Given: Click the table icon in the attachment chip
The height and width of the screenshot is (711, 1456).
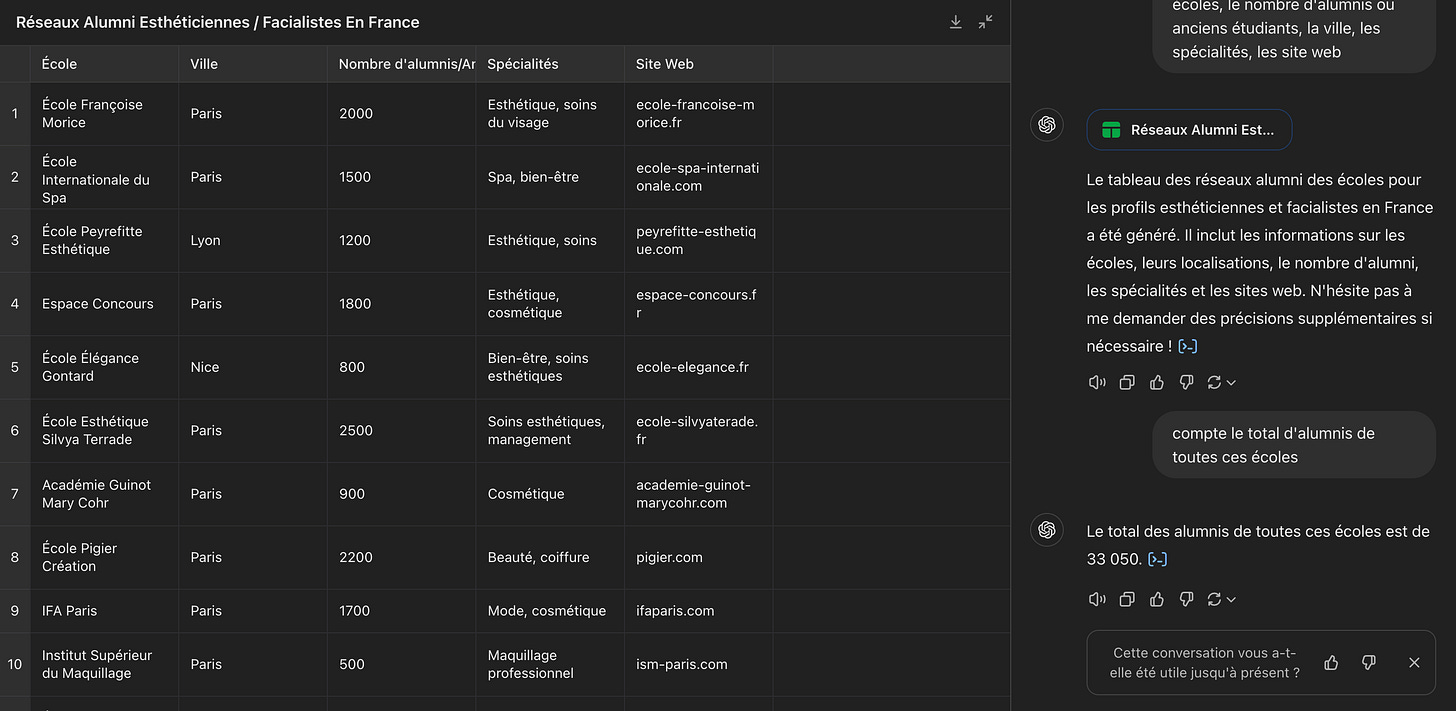Looking at the screenshot, I should click(1110, 130).
